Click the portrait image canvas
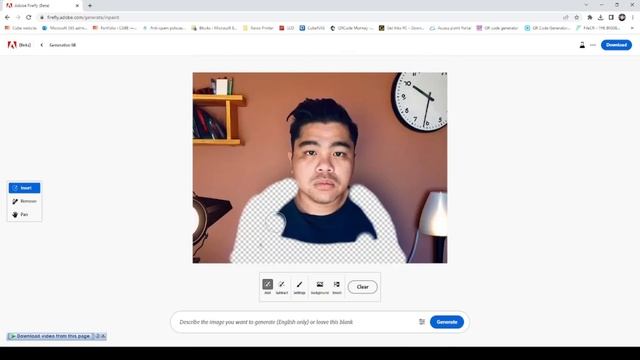This screenshot has width=640, height=360. point(320,168)
